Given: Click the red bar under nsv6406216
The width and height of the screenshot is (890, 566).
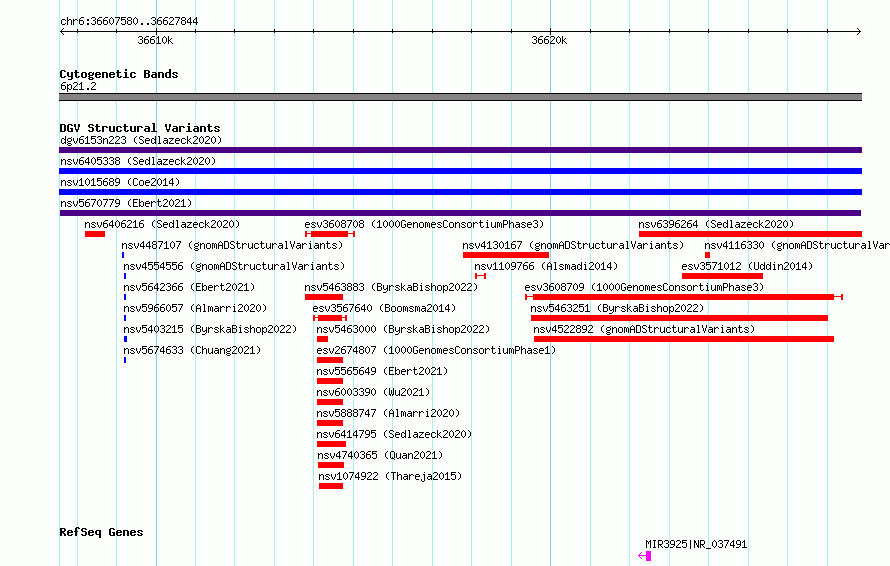Looking at the screenshot, I should pos(95,234).
